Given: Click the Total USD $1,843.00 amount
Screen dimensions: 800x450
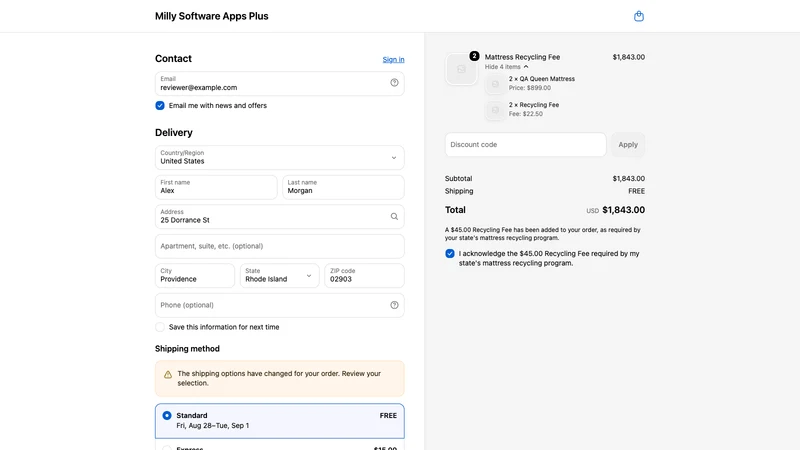Looking at the screenshot, I should click(615, 210).
